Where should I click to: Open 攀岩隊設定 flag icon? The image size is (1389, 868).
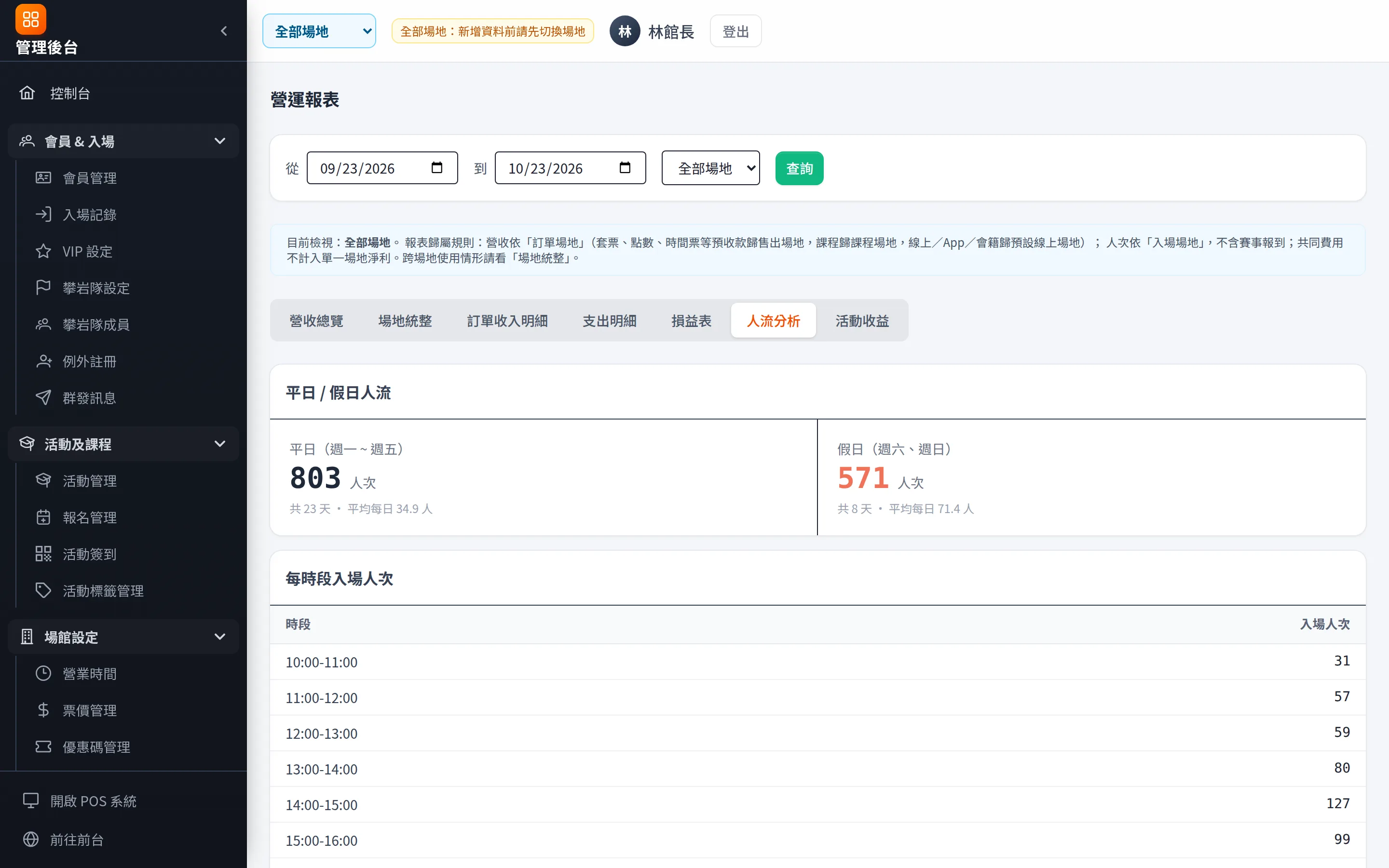(x=43, y=287)
